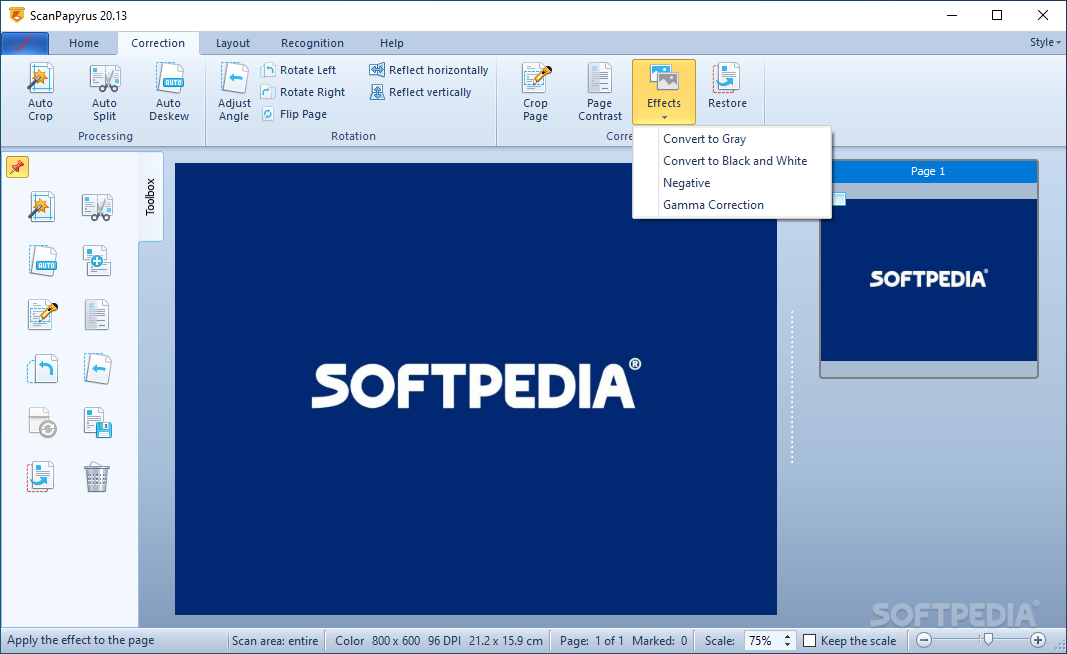Click the zoom out minus button
1067x654 pixels.
[923, 640]
